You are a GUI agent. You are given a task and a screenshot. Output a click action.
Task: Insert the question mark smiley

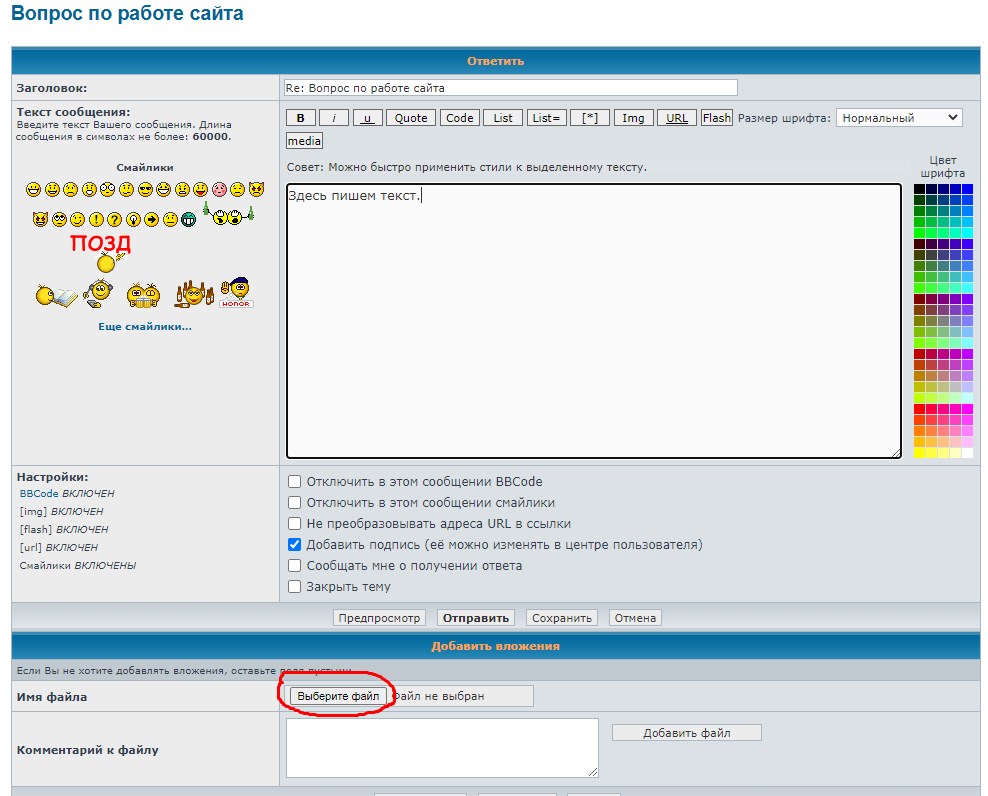[x=114, y=219]
